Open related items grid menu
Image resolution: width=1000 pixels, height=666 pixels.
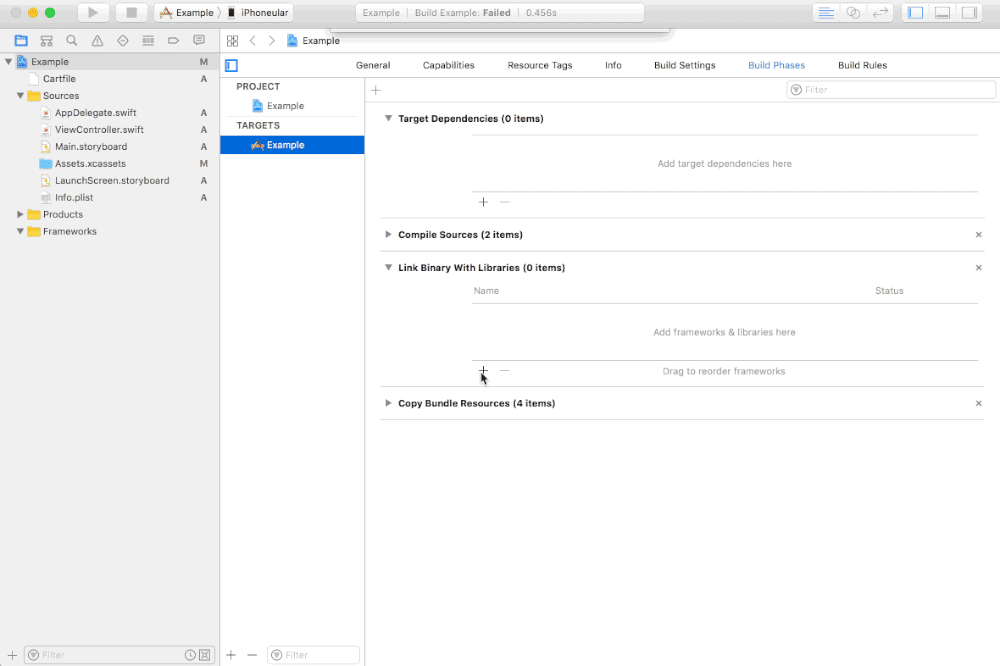click(x=232, y=41)
